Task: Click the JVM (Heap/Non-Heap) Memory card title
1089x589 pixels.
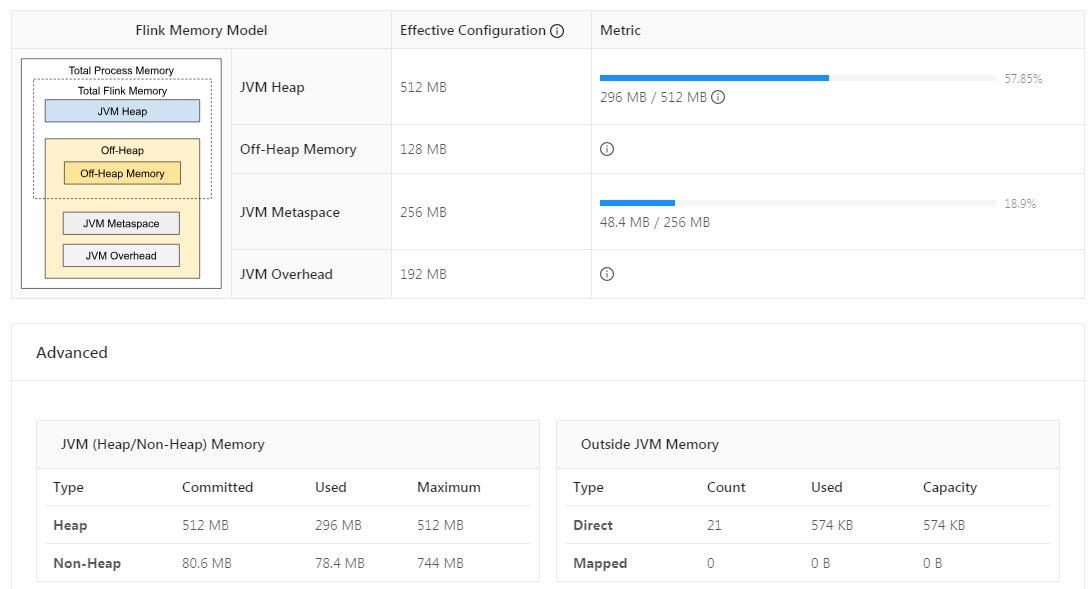Action: pos(163,445)
